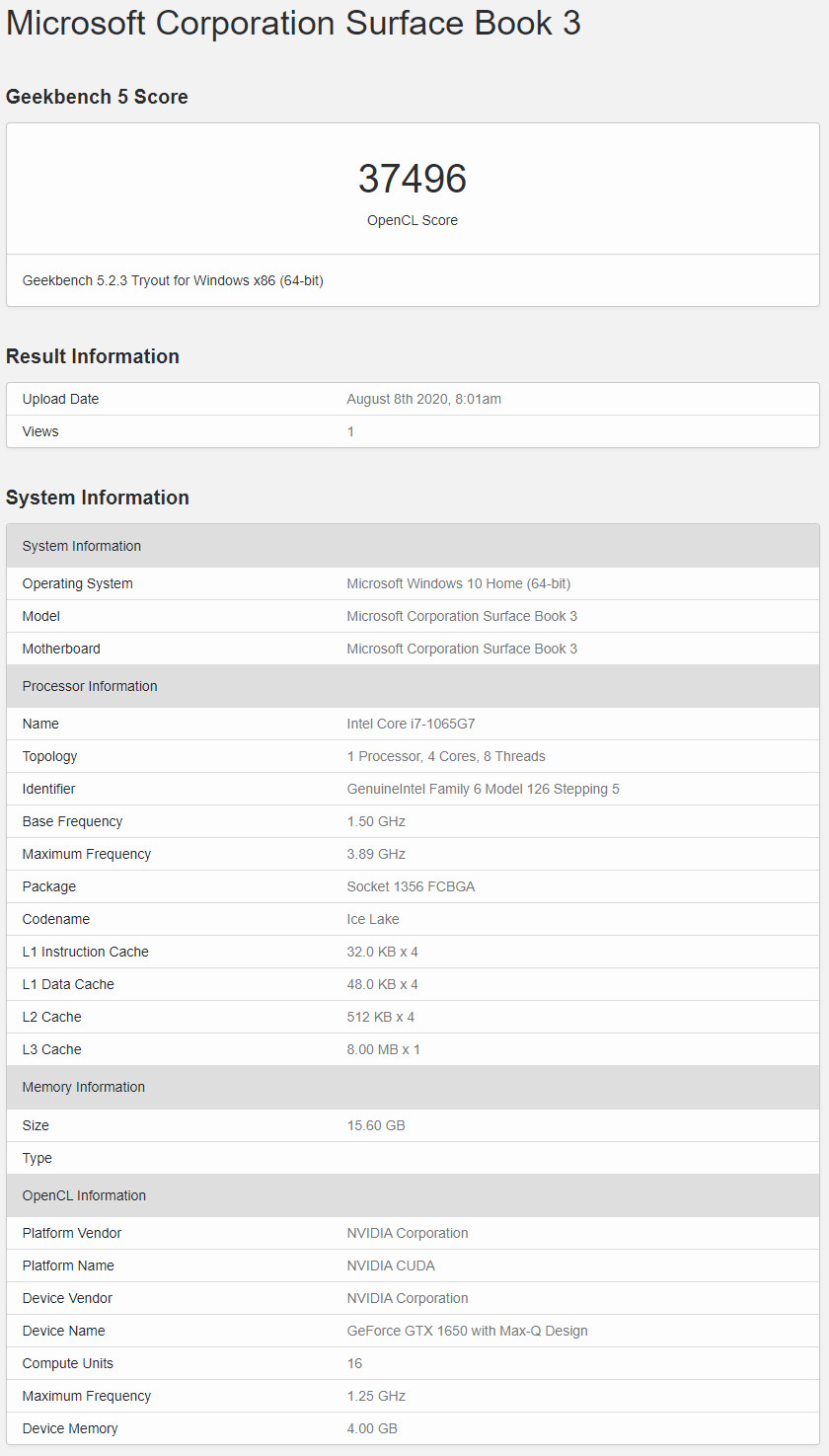The image size is (829, 1456).
Task: Click the Topology row value
Action: (446, 756)
